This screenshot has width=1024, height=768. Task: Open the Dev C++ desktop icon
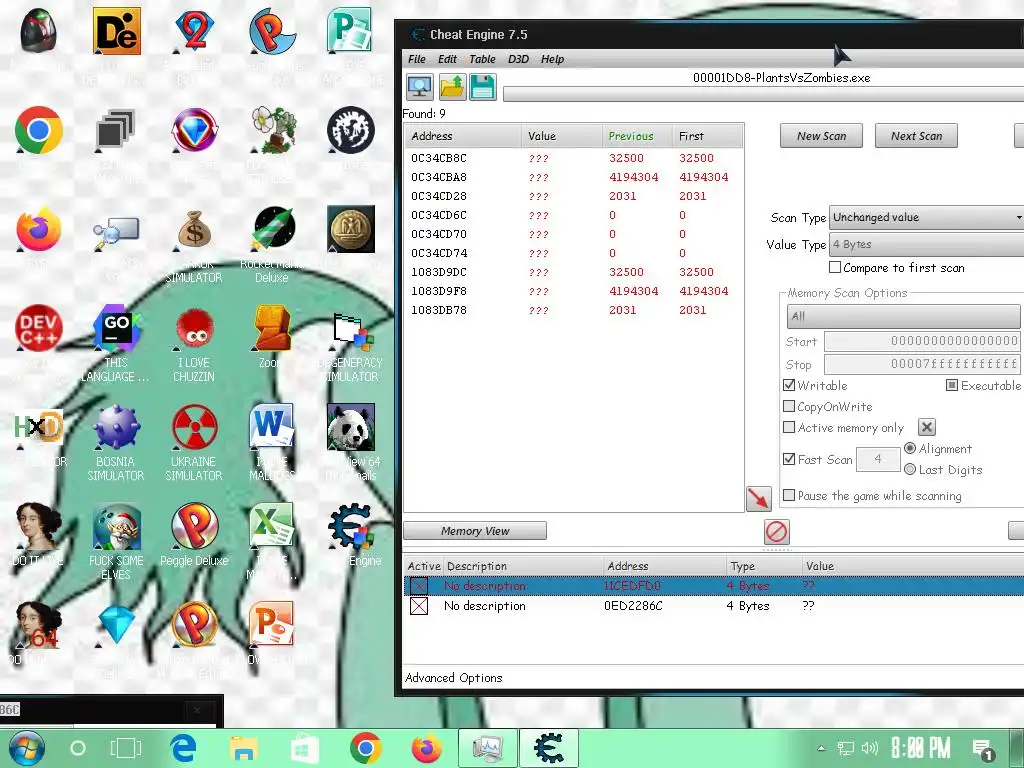click(39, 328)
